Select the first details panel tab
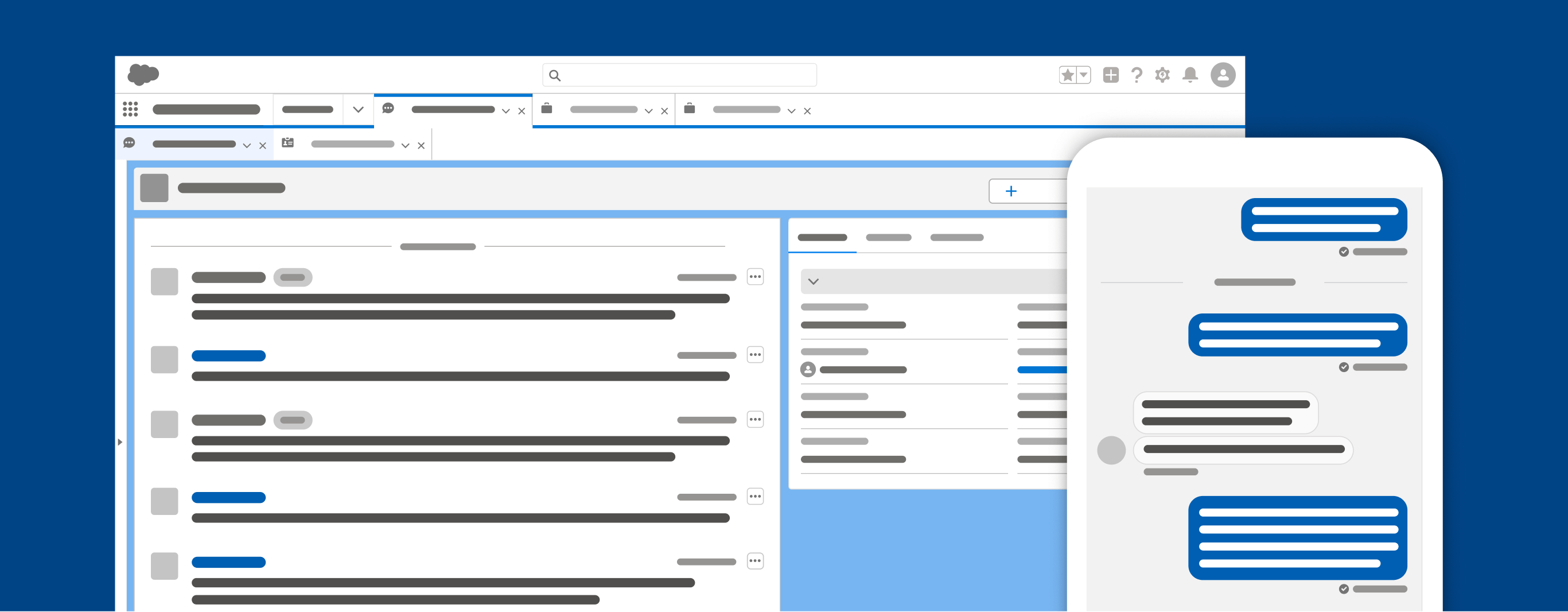Image resolution: width=1568 pixels, height=612 pixels. [x=822, y=238]
